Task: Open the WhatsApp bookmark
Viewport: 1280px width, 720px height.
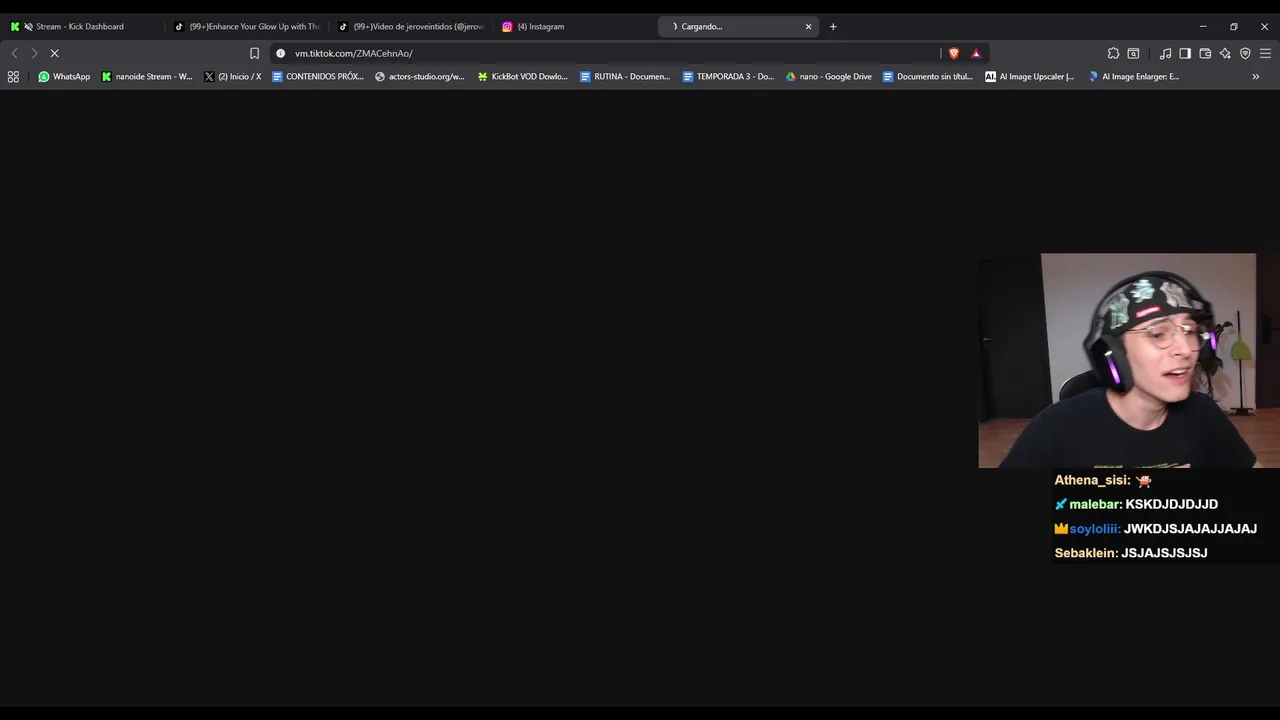Action: point(64,76)
